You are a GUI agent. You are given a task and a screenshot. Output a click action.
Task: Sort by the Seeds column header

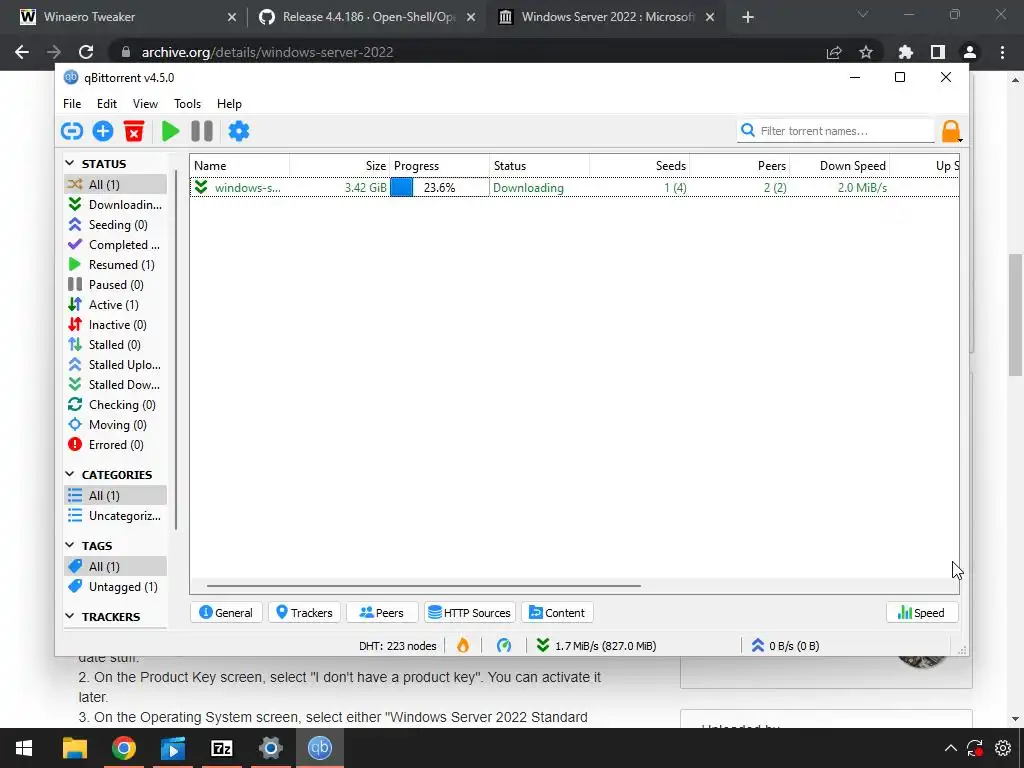point(639,166)
